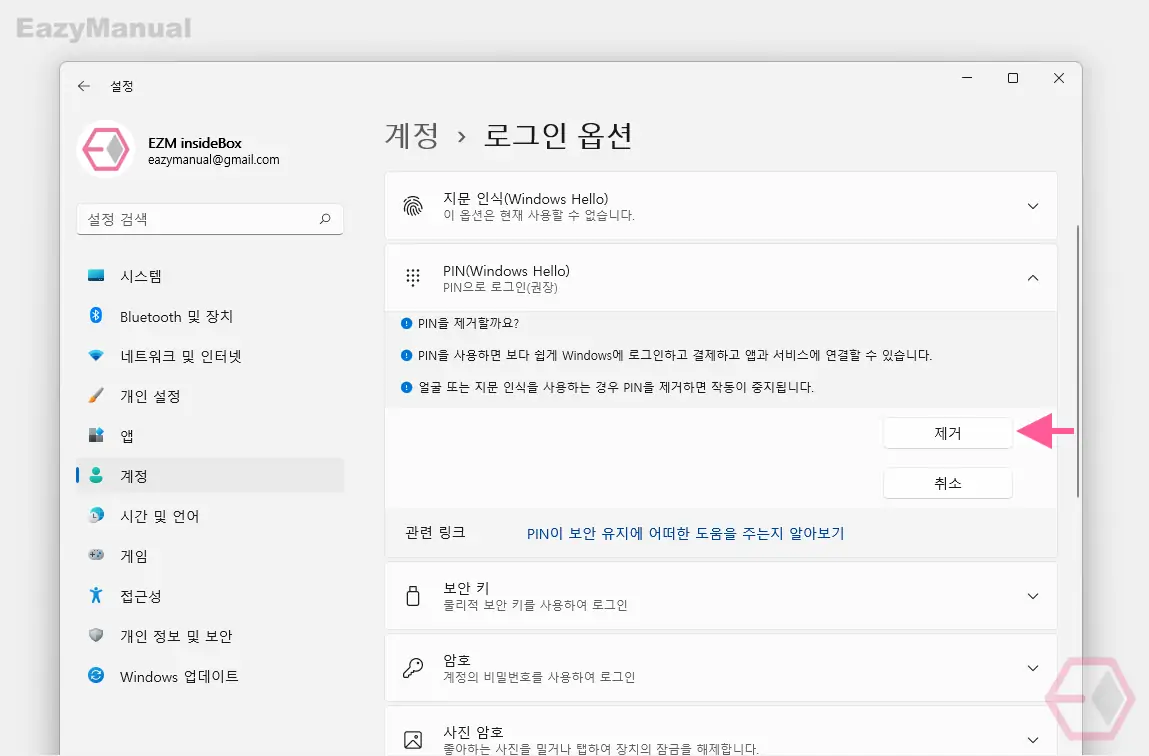Click the network Wi-Fi icon
The height and width of the screenshot is (756, 1149).
click(x=96, y=356)
